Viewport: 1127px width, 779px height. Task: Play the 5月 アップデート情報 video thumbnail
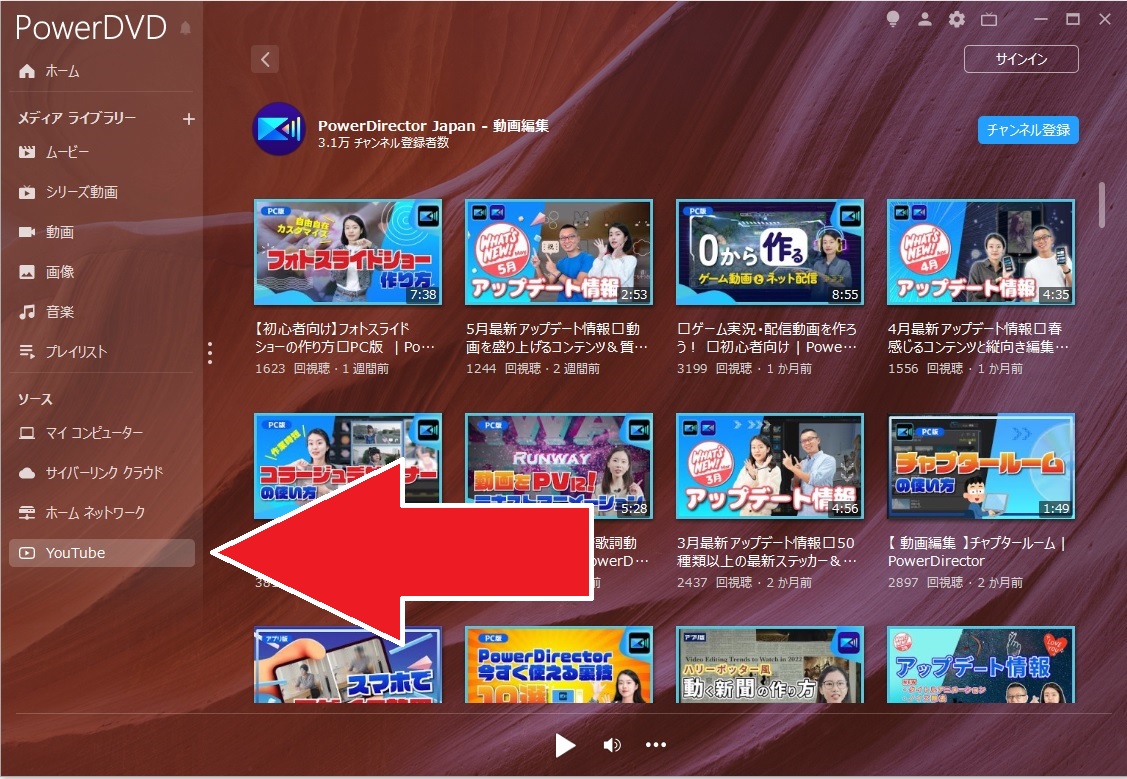[x=559, y=252]
